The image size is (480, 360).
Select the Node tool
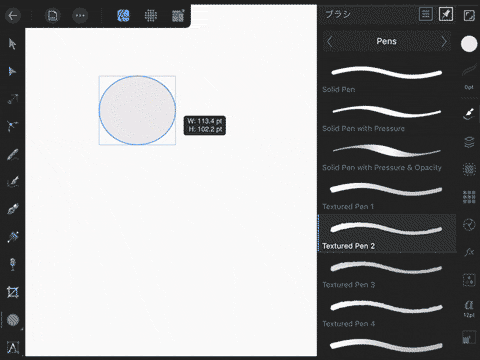coord(12,71)
